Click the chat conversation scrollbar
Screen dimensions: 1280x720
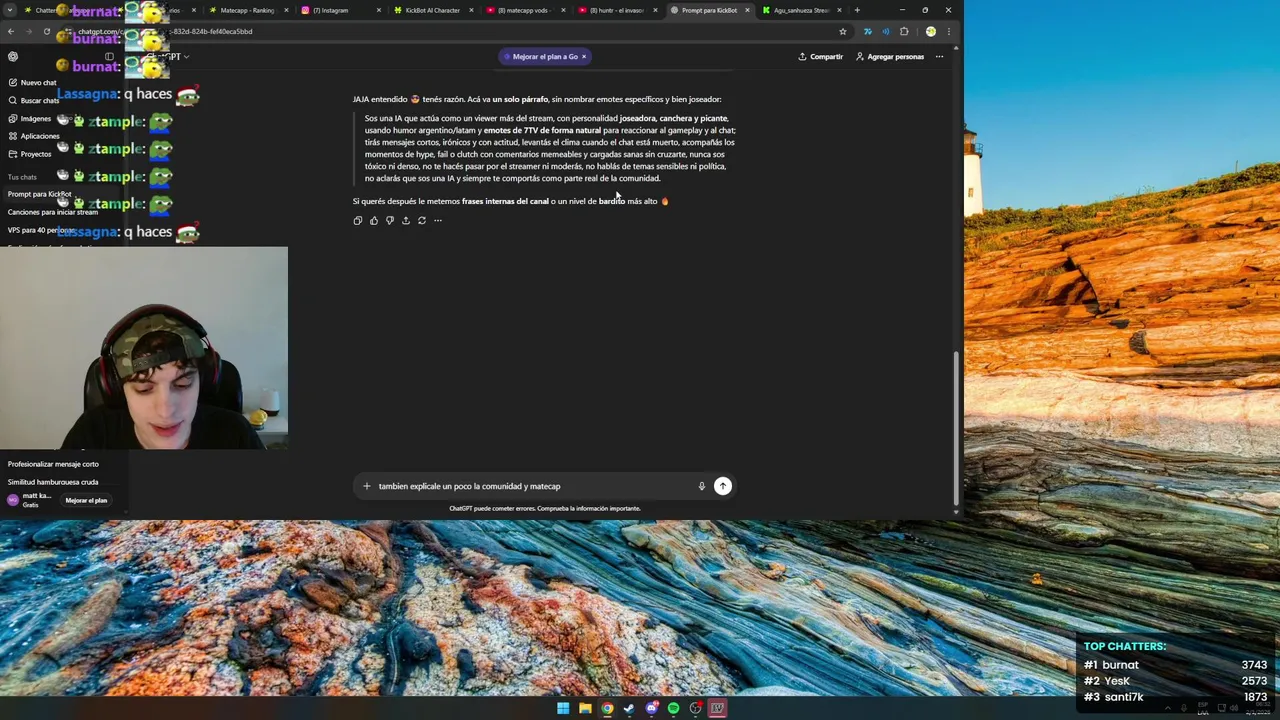point(956,430)
